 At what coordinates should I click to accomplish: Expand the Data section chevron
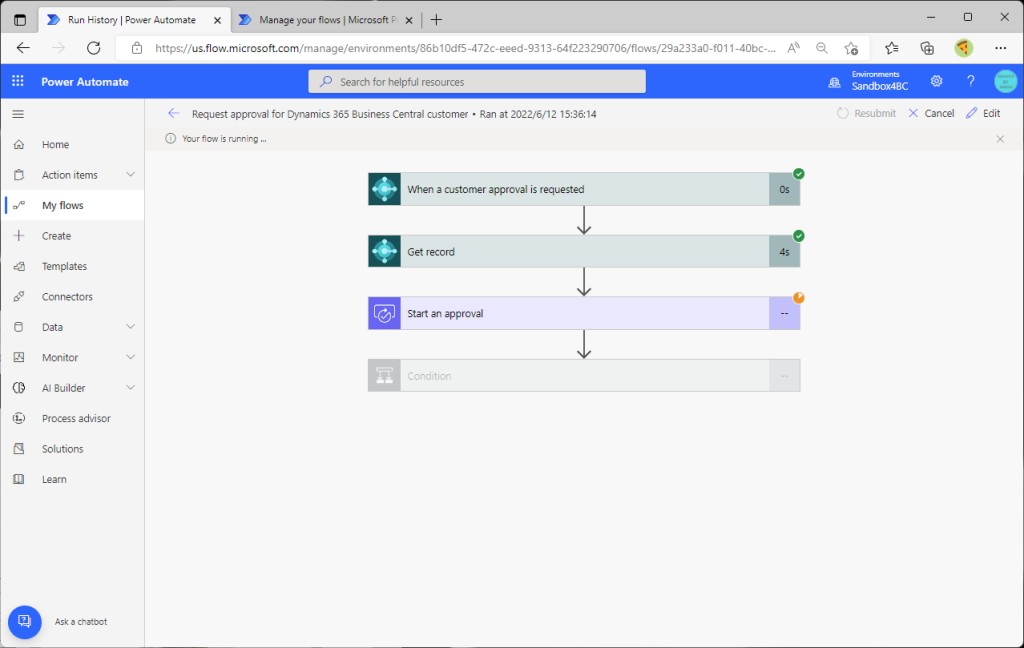click(130, 327)
